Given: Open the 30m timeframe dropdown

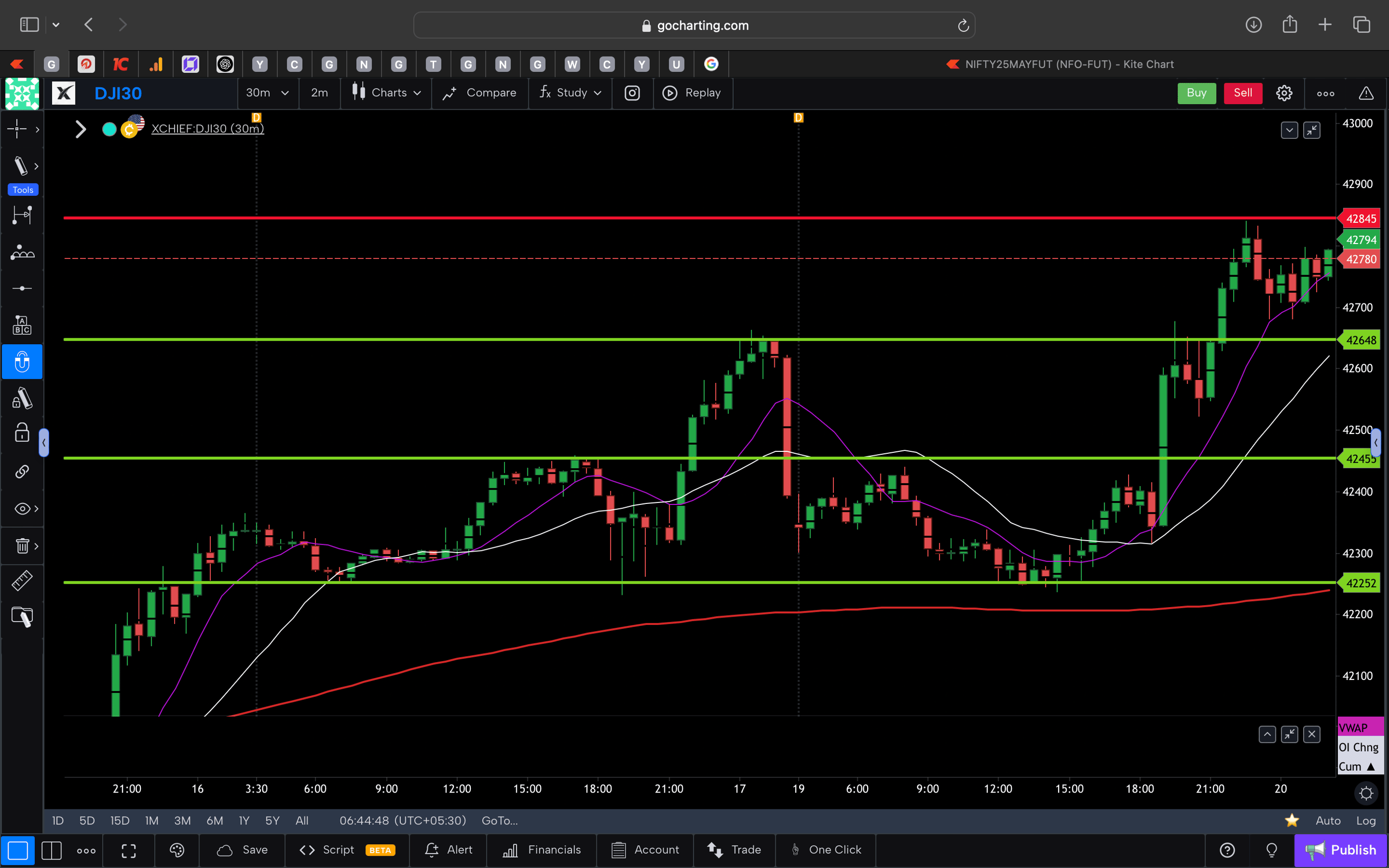Looking at the screenshot, I should coord(267,93).
